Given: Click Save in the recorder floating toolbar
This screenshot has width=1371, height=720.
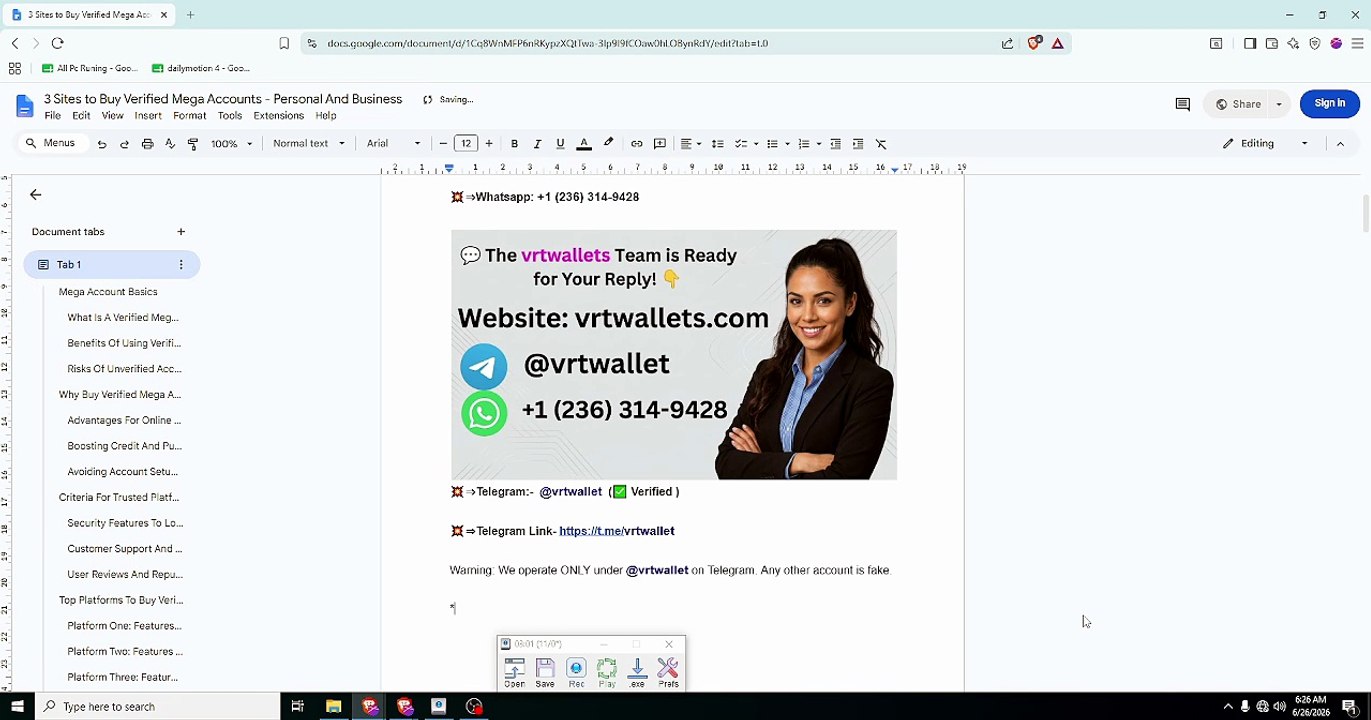Looking at the screenshot, I should click(545, 673).
